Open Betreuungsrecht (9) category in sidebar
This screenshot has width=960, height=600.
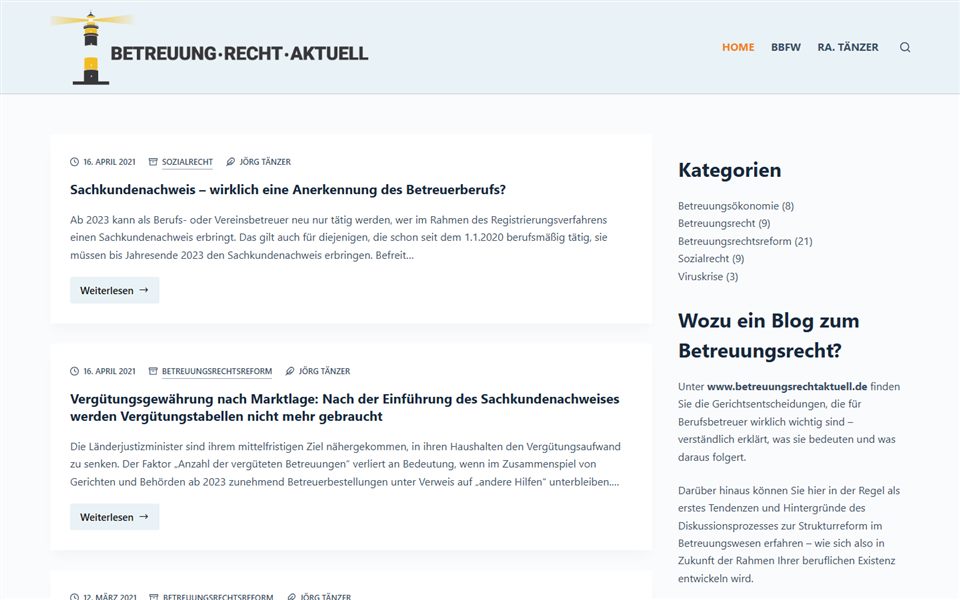(x=724, y=223)
